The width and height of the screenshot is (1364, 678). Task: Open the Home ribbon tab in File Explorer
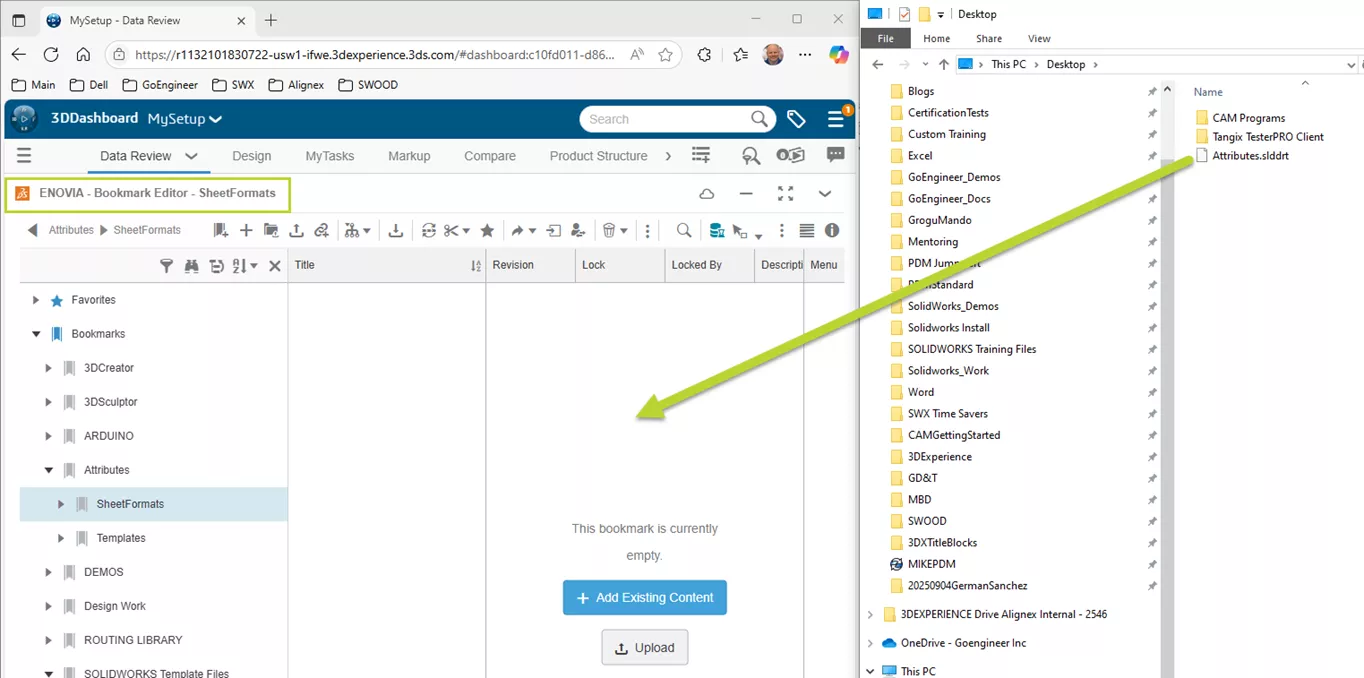pyautogui.click(x=935, y=38)
